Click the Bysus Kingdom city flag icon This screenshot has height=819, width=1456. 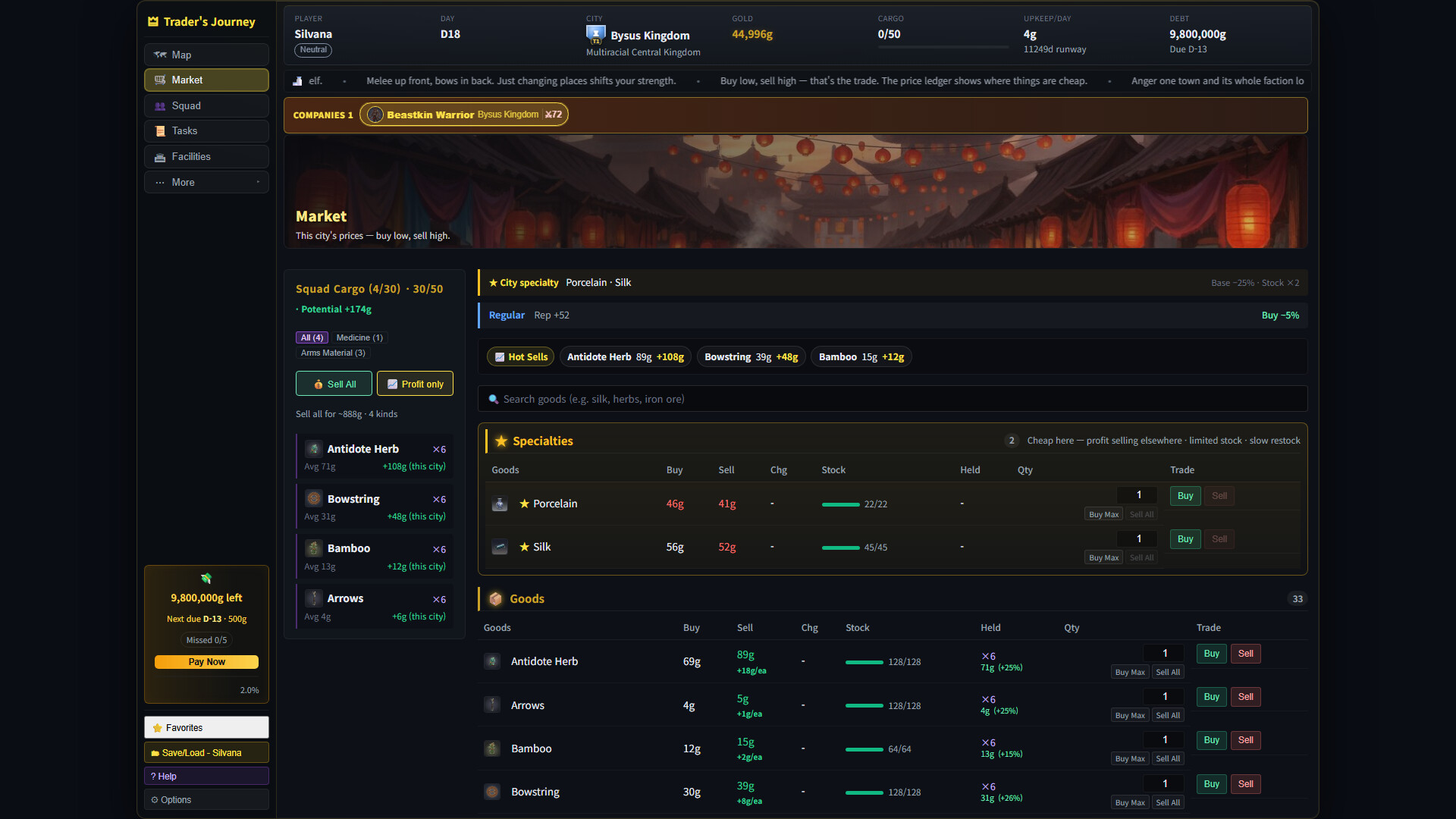pos(596,34)
